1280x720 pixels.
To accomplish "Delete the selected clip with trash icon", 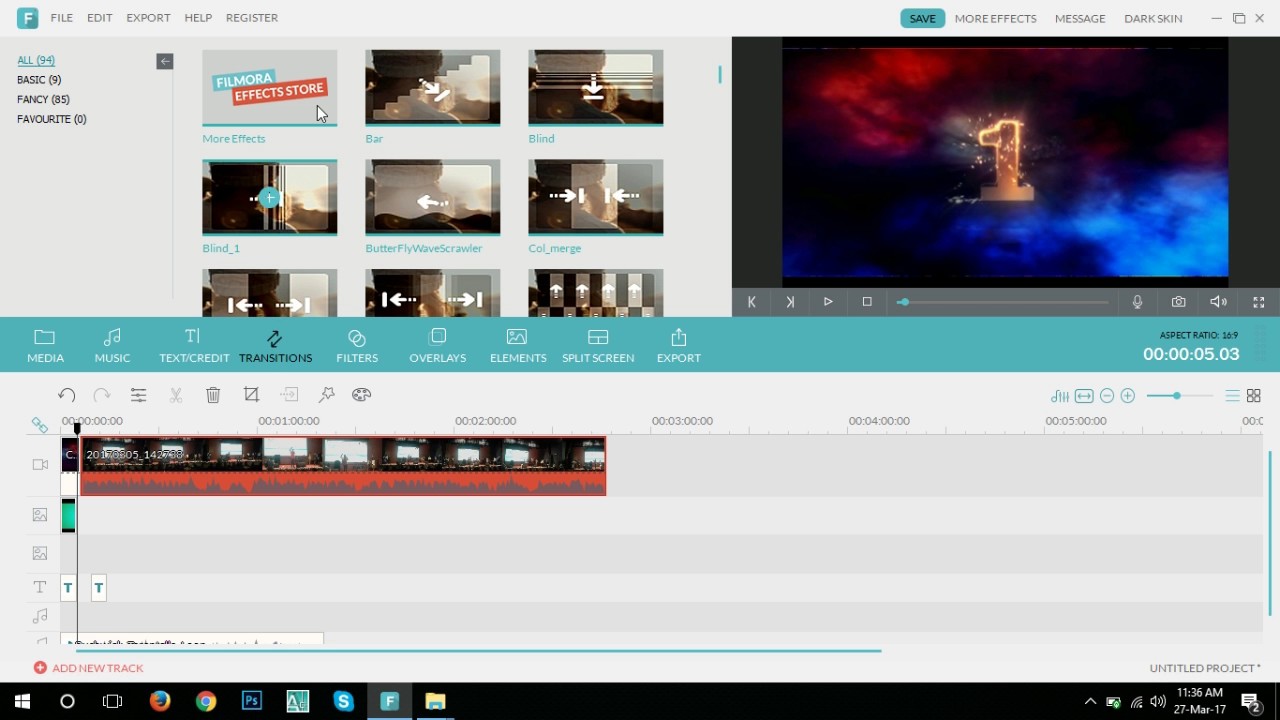I will (x=213, y=395).
